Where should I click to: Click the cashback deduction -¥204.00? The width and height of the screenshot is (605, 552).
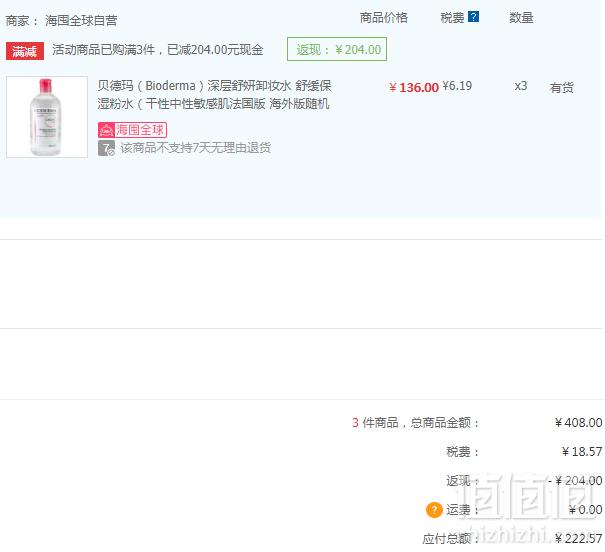575,481
